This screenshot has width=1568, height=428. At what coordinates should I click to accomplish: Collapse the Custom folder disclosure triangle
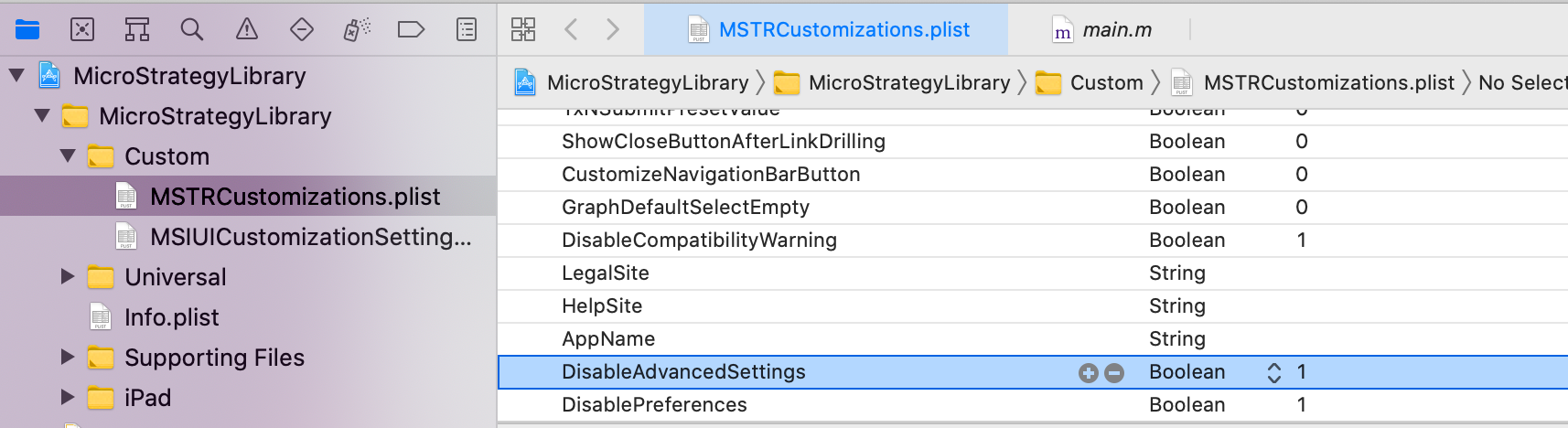tap(68, 156)
